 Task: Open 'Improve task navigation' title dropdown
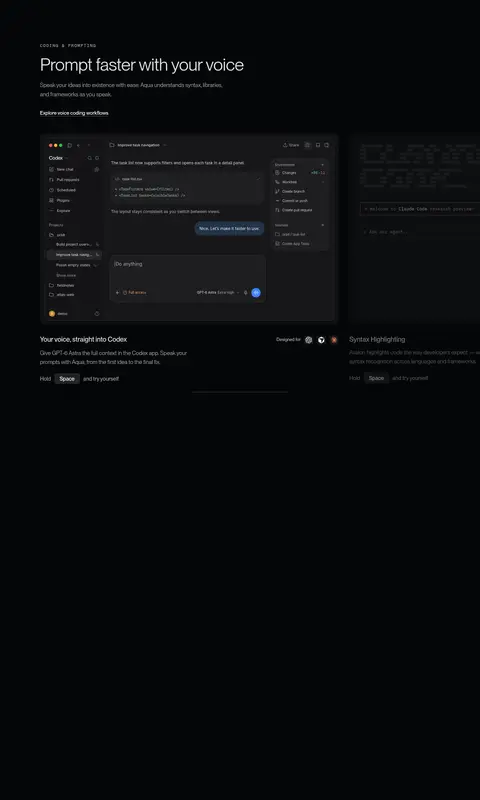click(138, 145)
